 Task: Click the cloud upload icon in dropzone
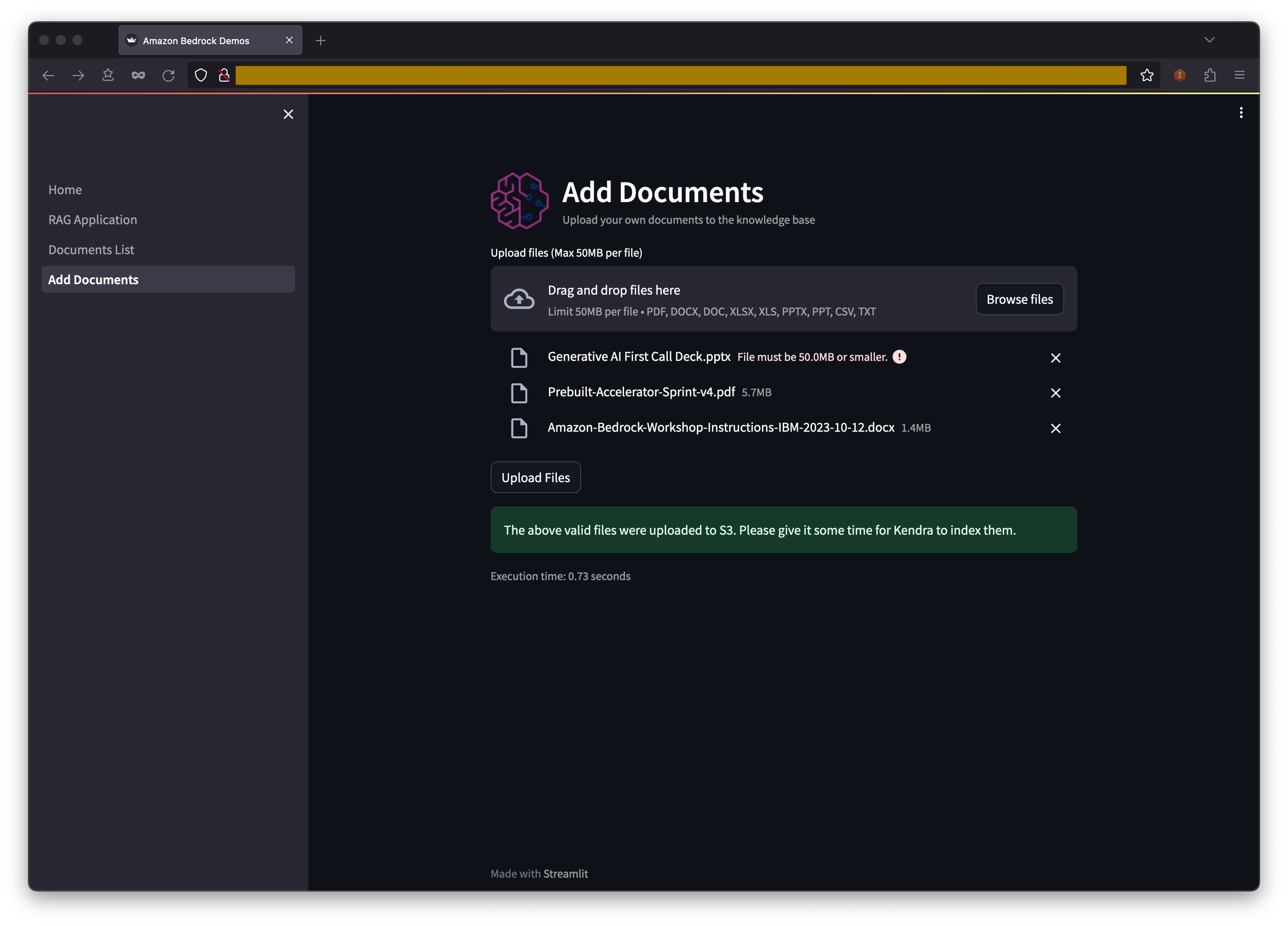[x=519, y=299]
